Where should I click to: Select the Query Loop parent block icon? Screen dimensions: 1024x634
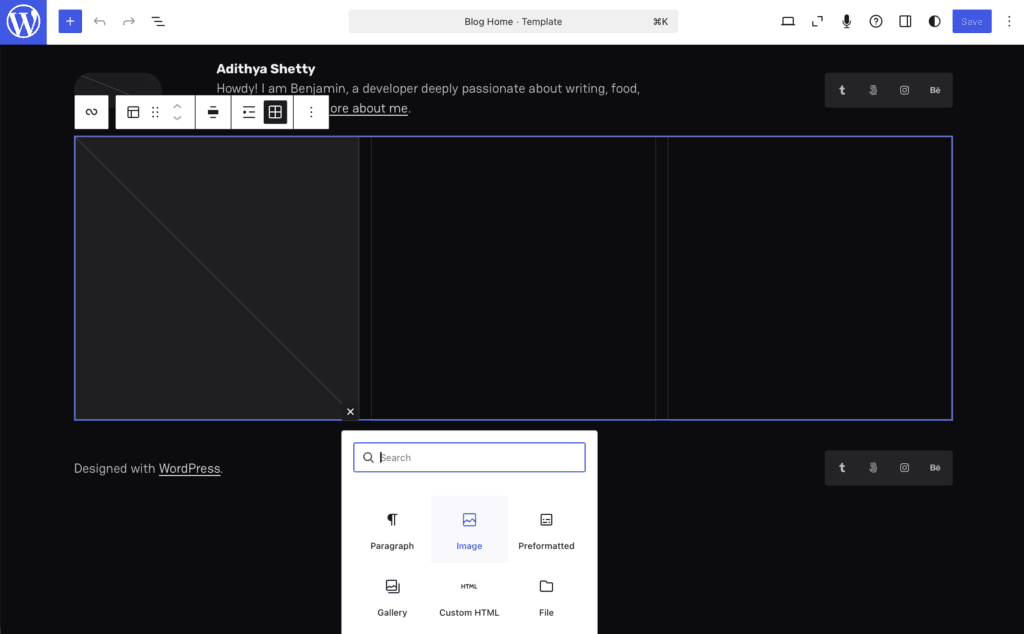[91, 112]
